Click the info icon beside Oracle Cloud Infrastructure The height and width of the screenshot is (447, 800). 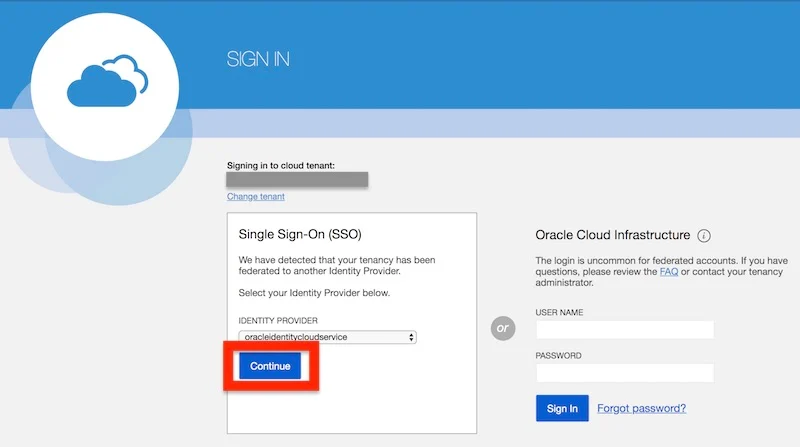[x=704, y=236]
